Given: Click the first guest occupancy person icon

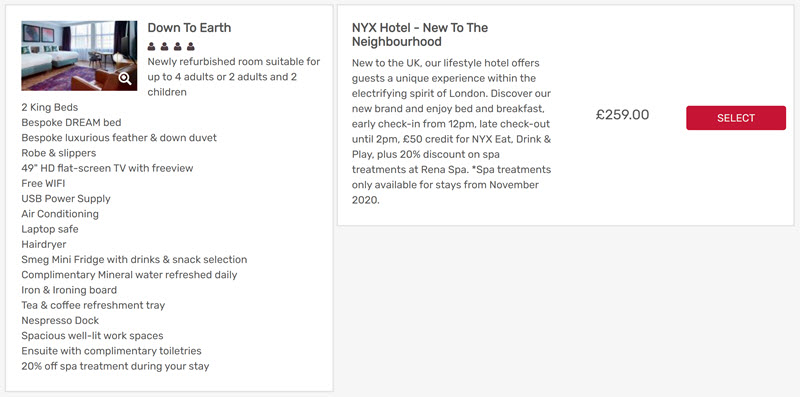Looking at the screenshot, I should click(x=152, y=46).
